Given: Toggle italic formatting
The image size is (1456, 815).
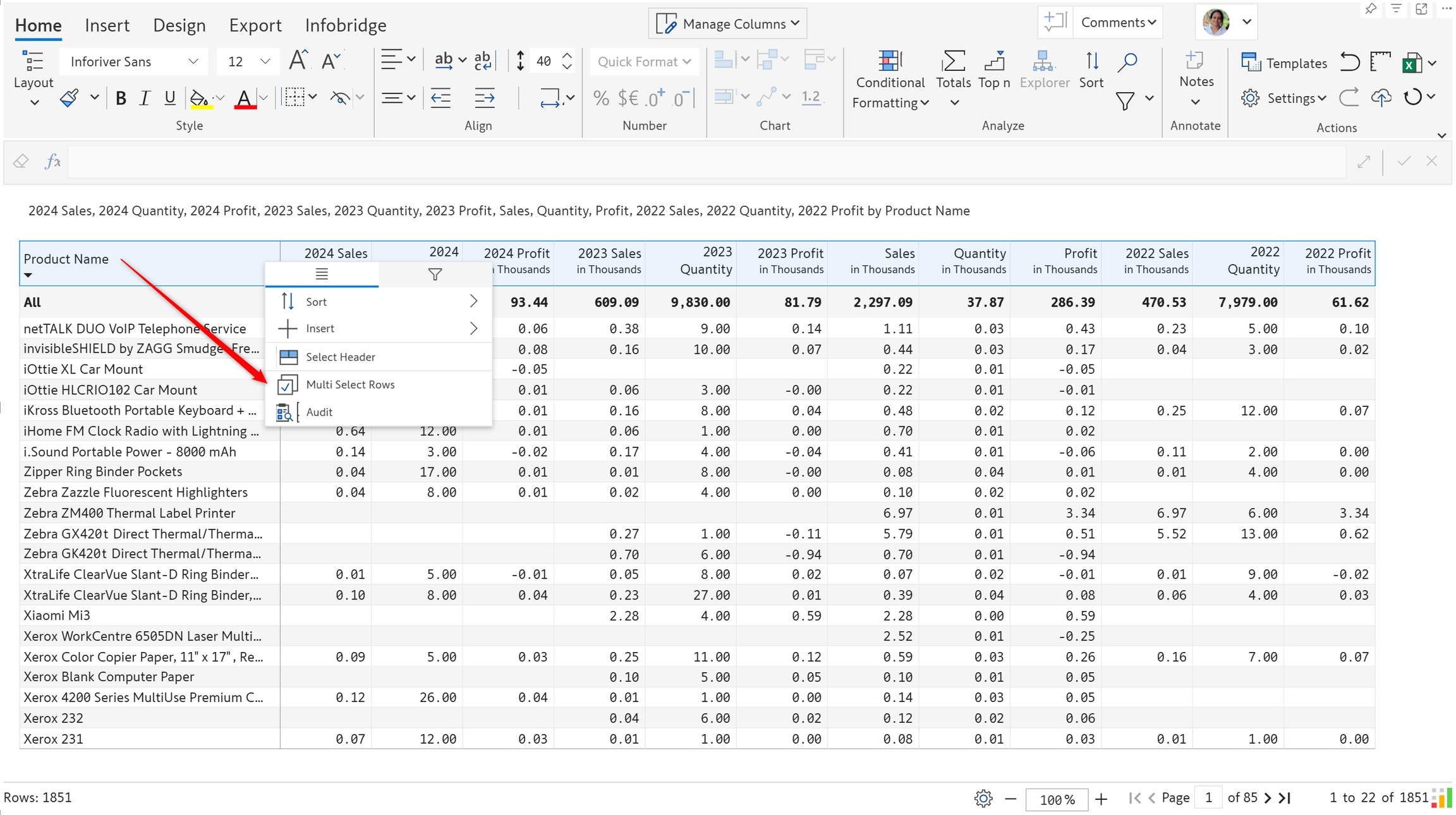Looking at the screenshot, I should [x=145, y=98].
